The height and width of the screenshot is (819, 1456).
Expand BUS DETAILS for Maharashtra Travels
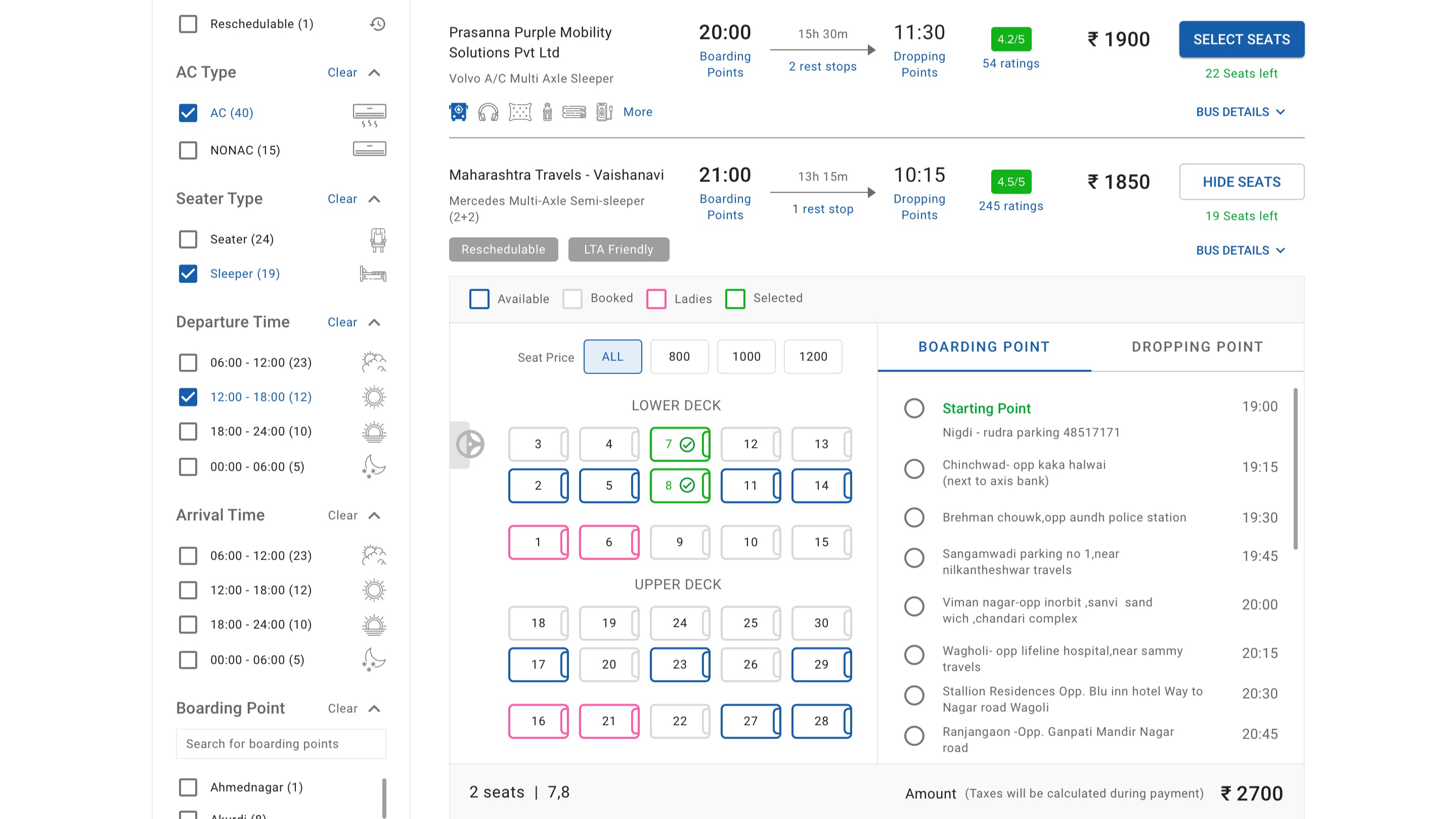pyautogui.click(x=1241, y=250)
